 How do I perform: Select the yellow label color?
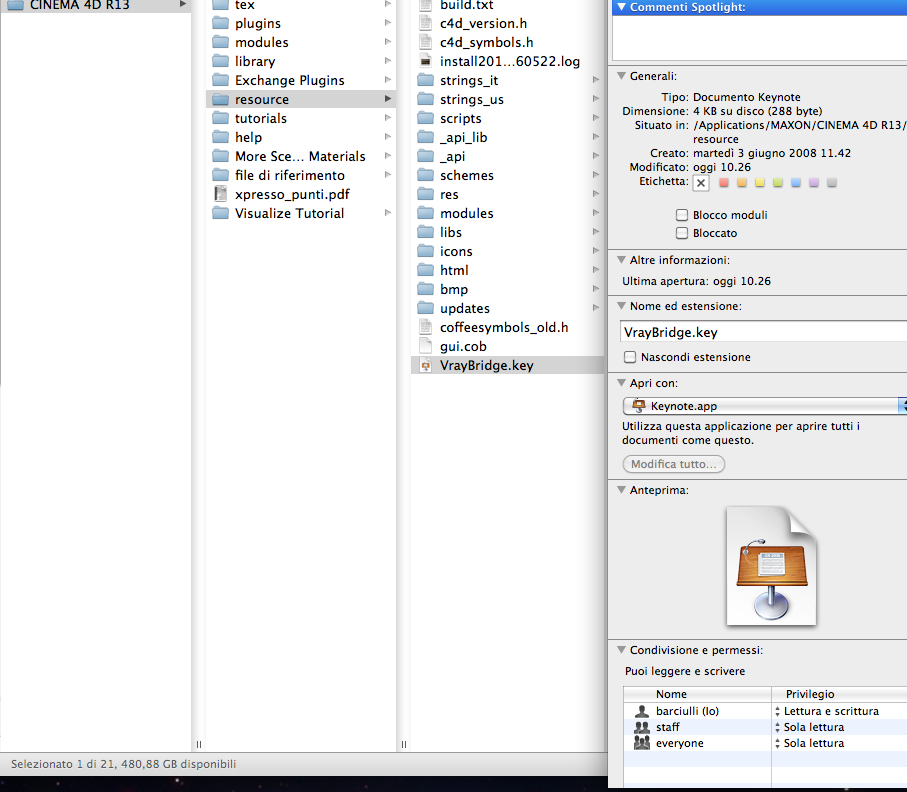(760, 183)
